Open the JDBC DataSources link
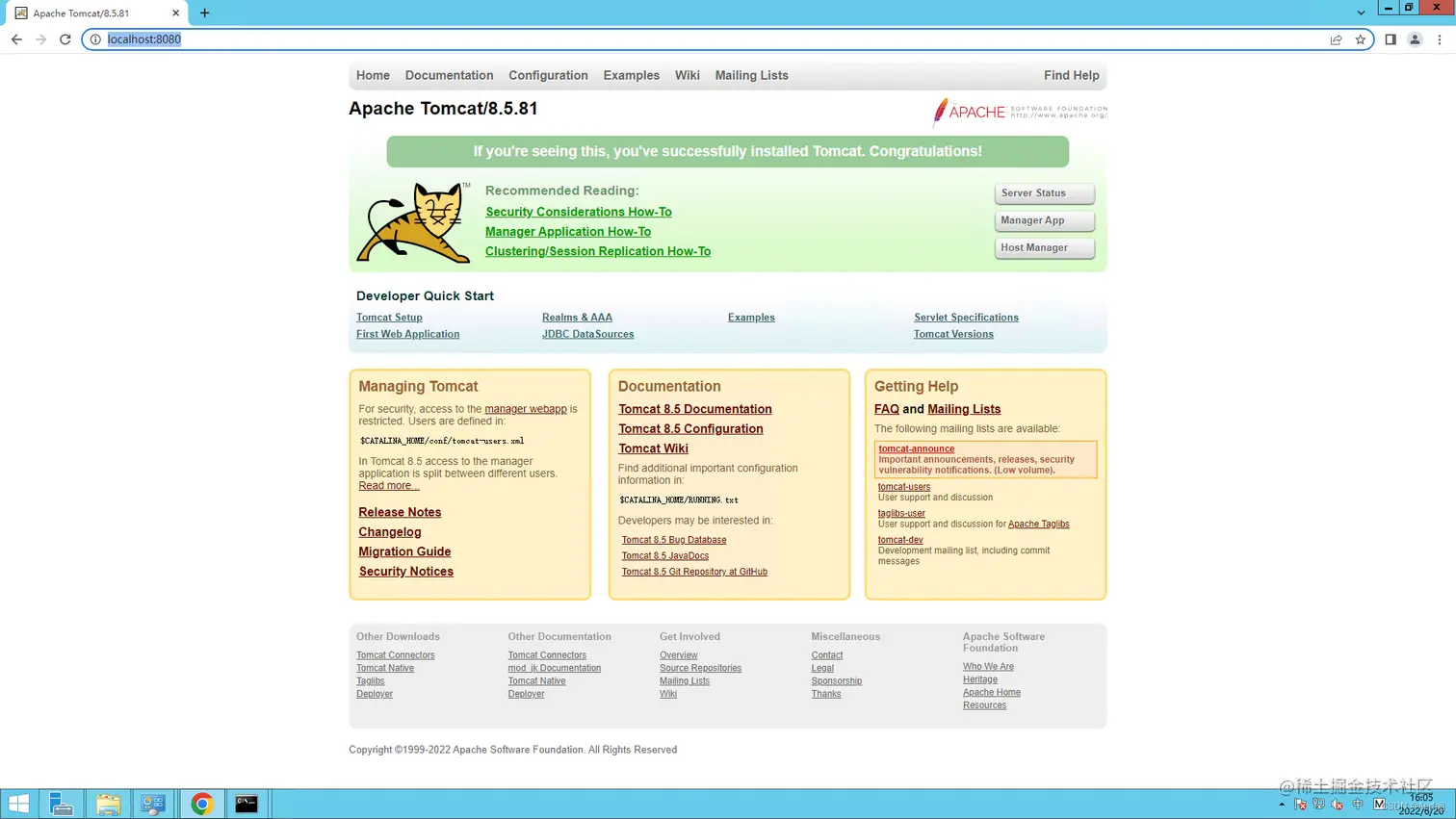Screen dimensions: 1456x819 [587, 334]
